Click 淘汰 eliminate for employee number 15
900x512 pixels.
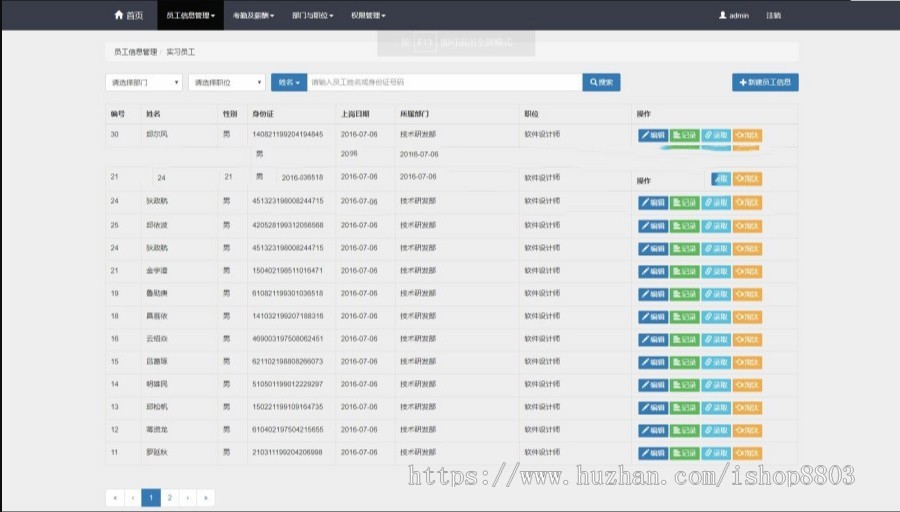point(747,362)
